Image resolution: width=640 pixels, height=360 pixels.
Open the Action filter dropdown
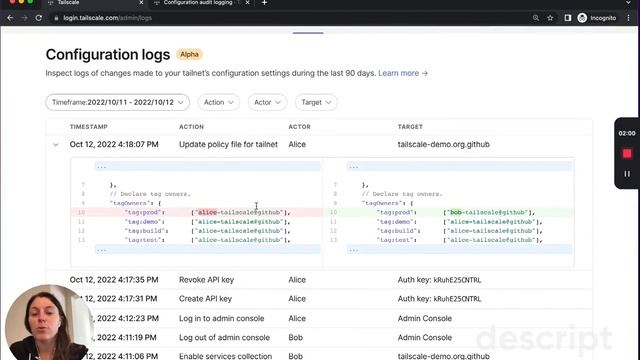tap(219, 102)
